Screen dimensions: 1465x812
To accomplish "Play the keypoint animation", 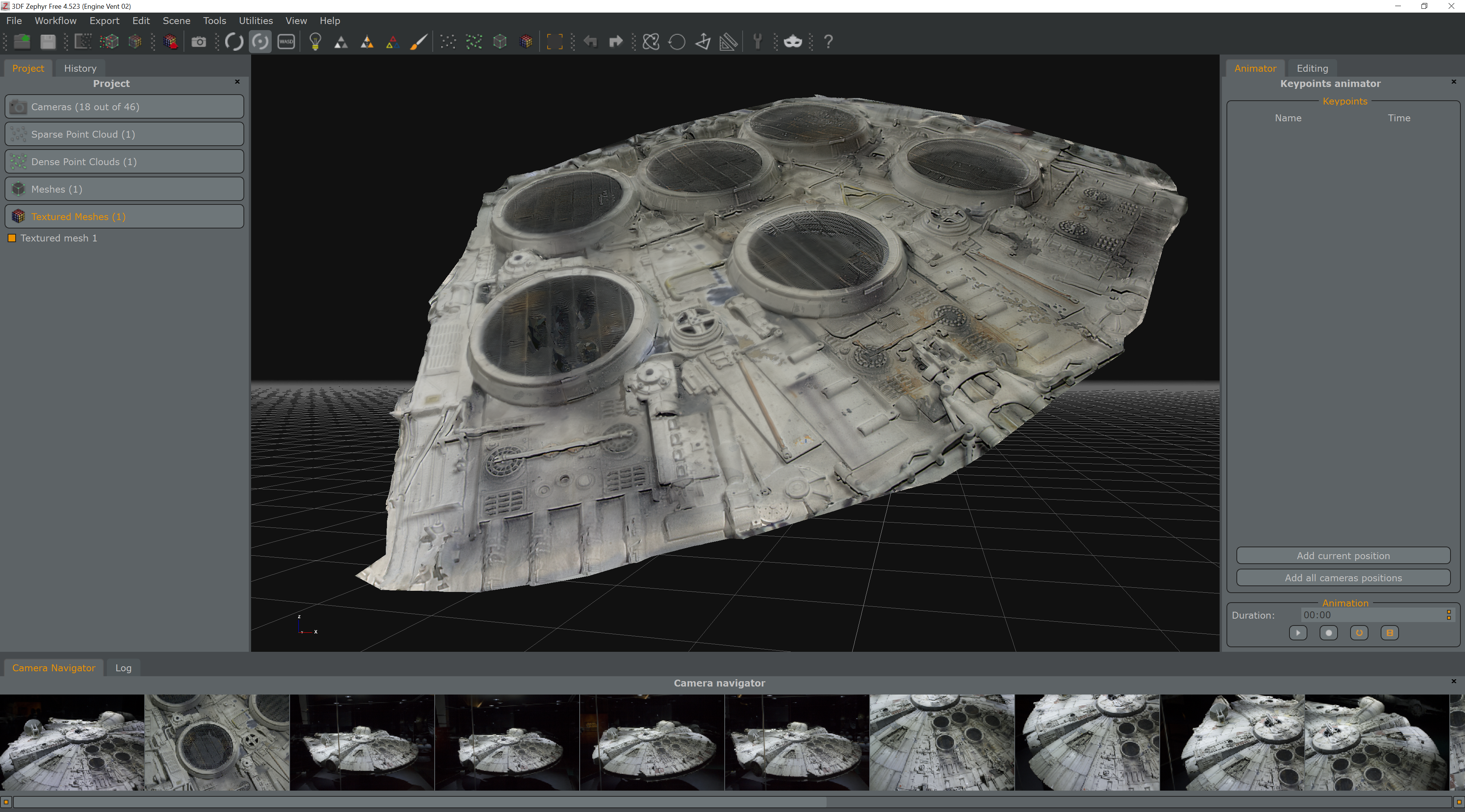I will pyautogui.click(x=1298, y=633).
